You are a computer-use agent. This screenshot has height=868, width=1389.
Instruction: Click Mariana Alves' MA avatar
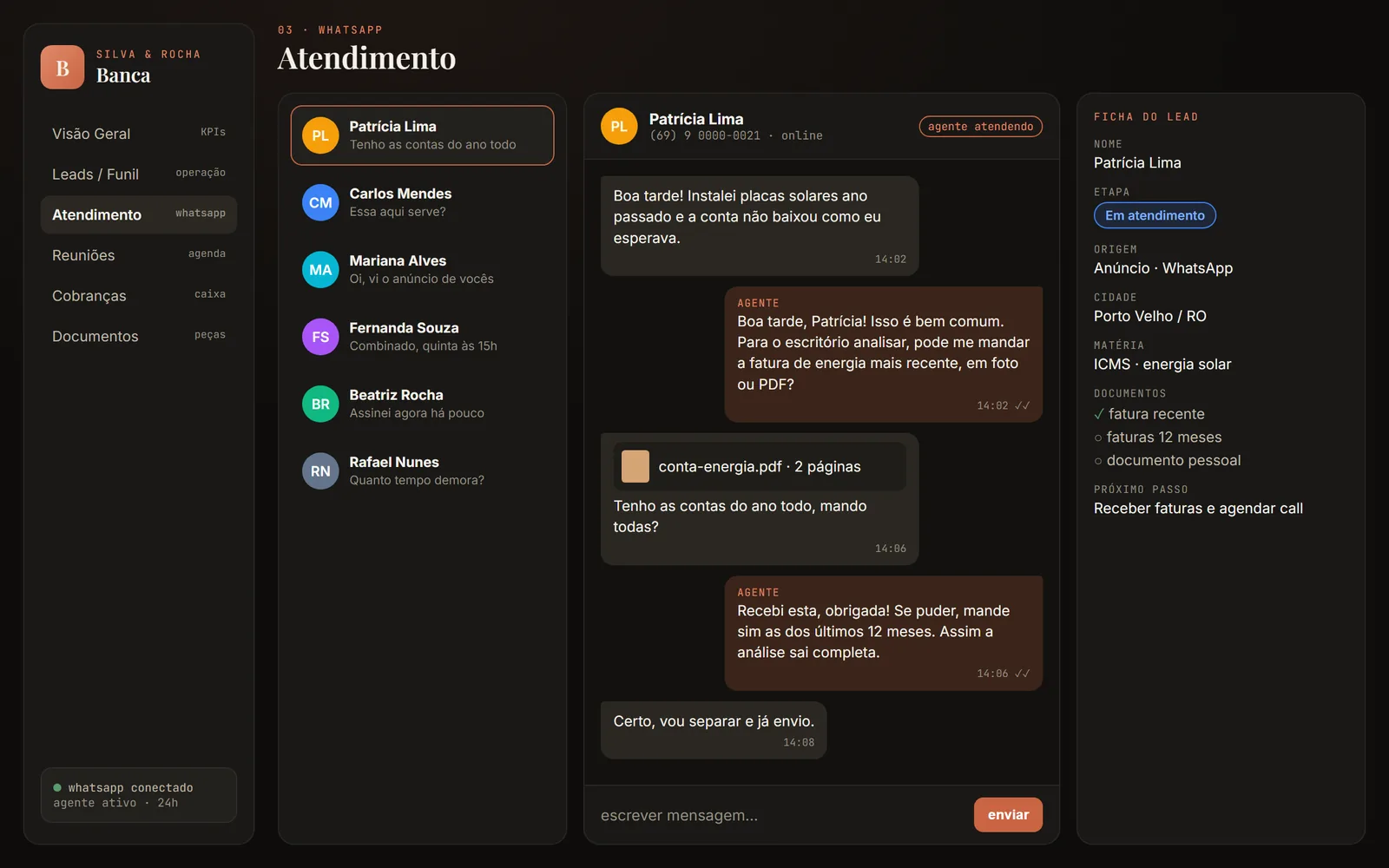[x=320, y=270]
